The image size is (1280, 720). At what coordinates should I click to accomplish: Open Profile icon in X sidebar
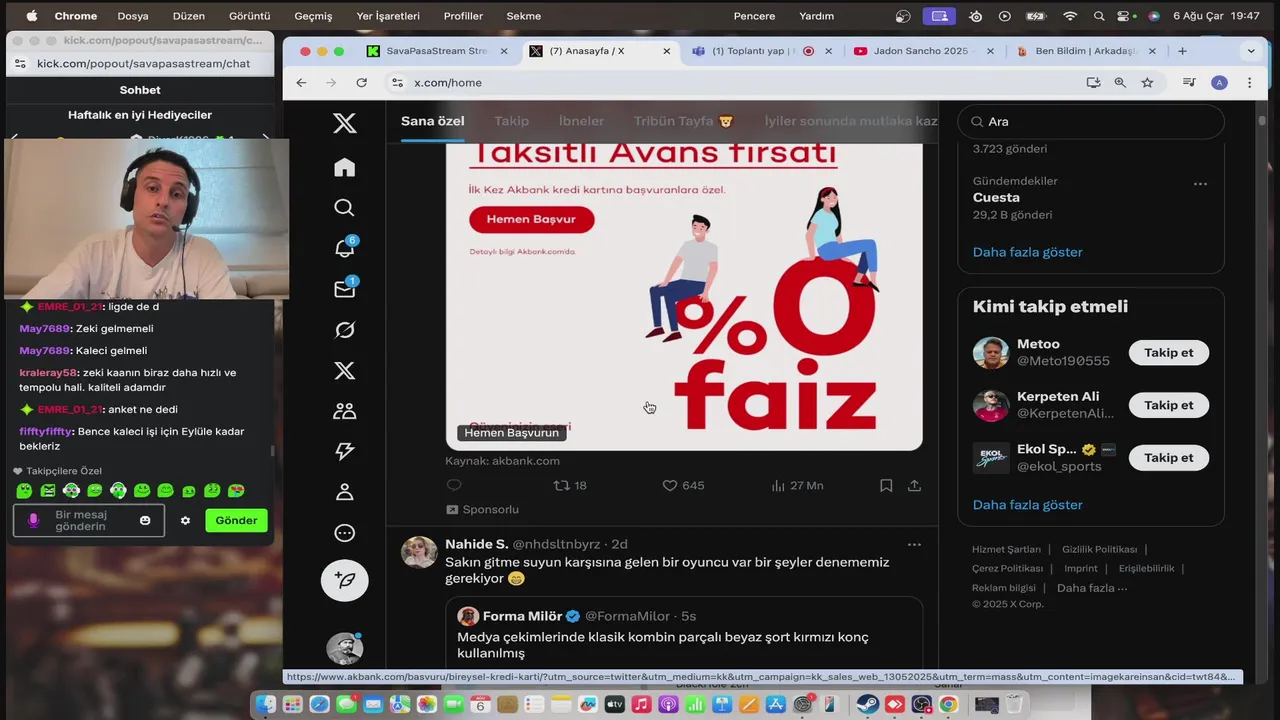point(344,492)
